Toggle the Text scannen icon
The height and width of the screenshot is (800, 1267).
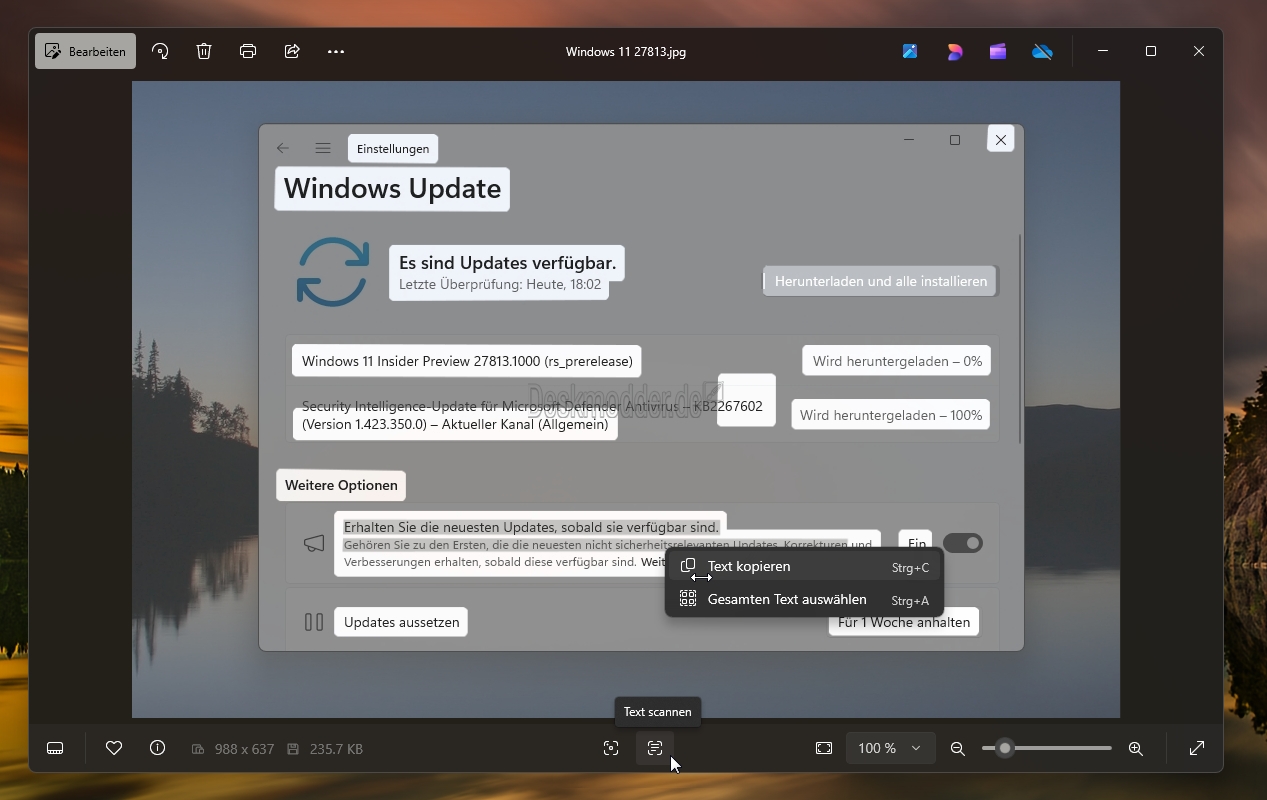click(x=655, y=748)
